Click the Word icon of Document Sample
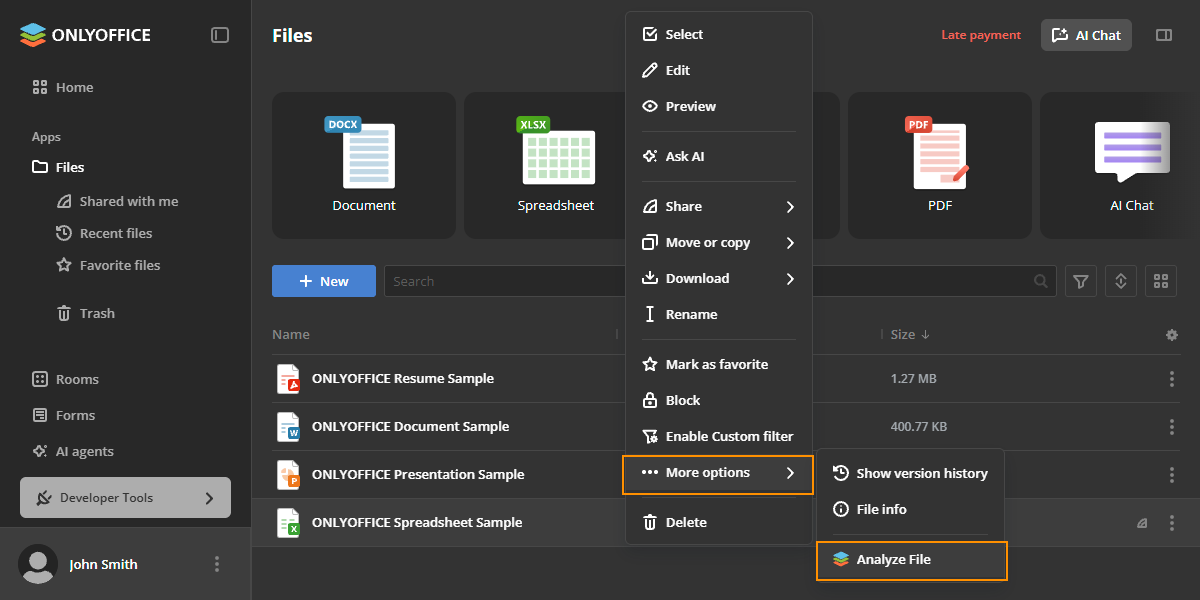 (288, 427)
